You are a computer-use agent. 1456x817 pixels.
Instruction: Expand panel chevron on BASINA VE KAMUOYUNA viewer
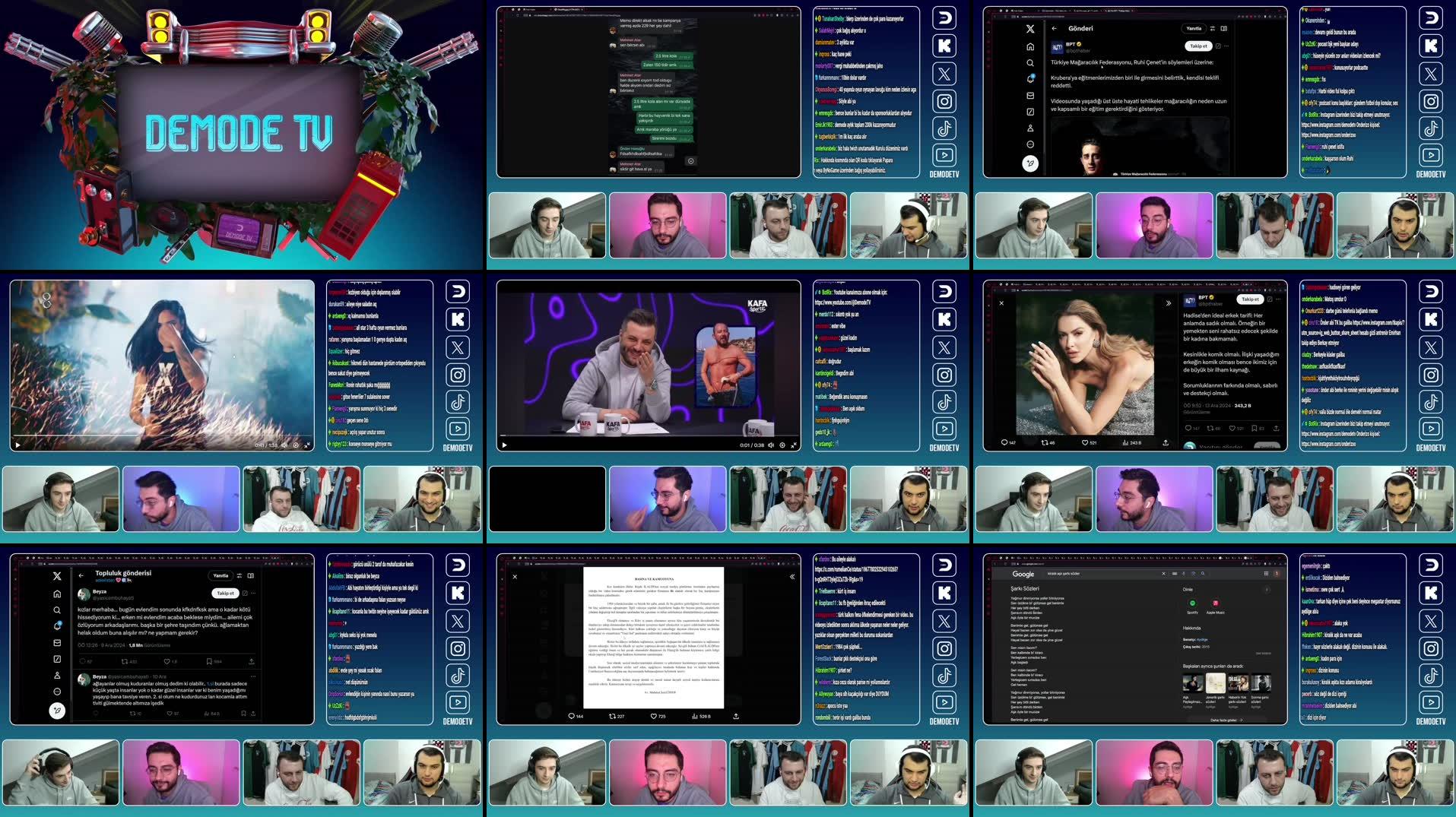coord(792,576)
